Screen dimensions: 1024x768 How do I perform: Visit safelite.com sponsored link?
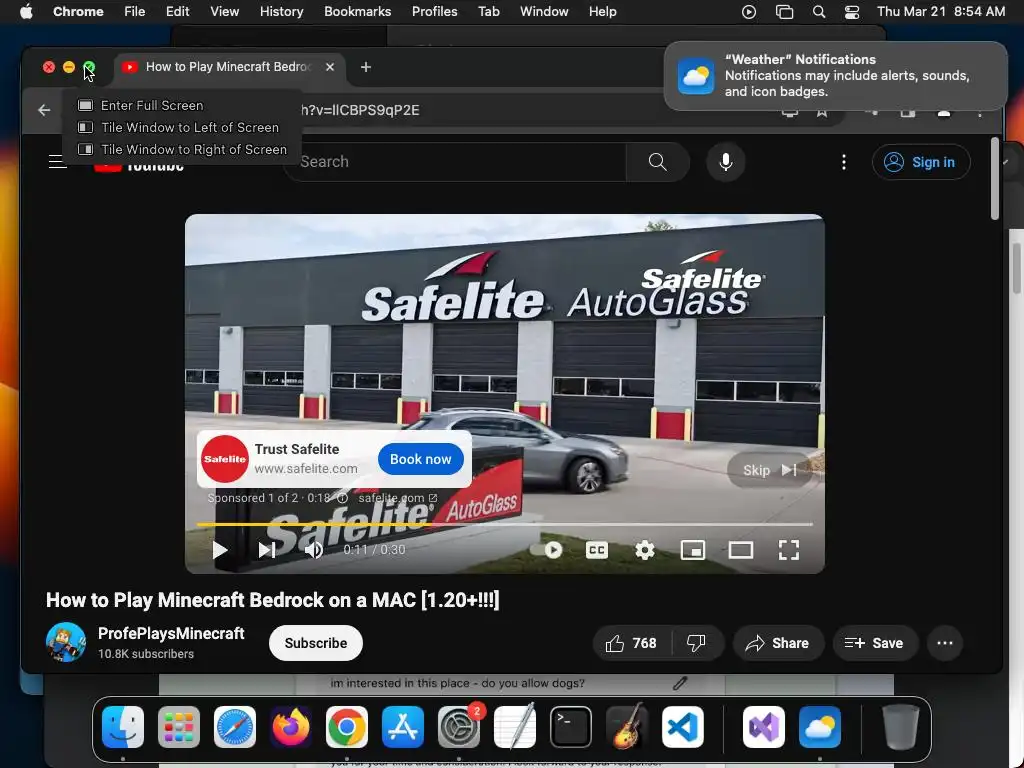point(397,498)
